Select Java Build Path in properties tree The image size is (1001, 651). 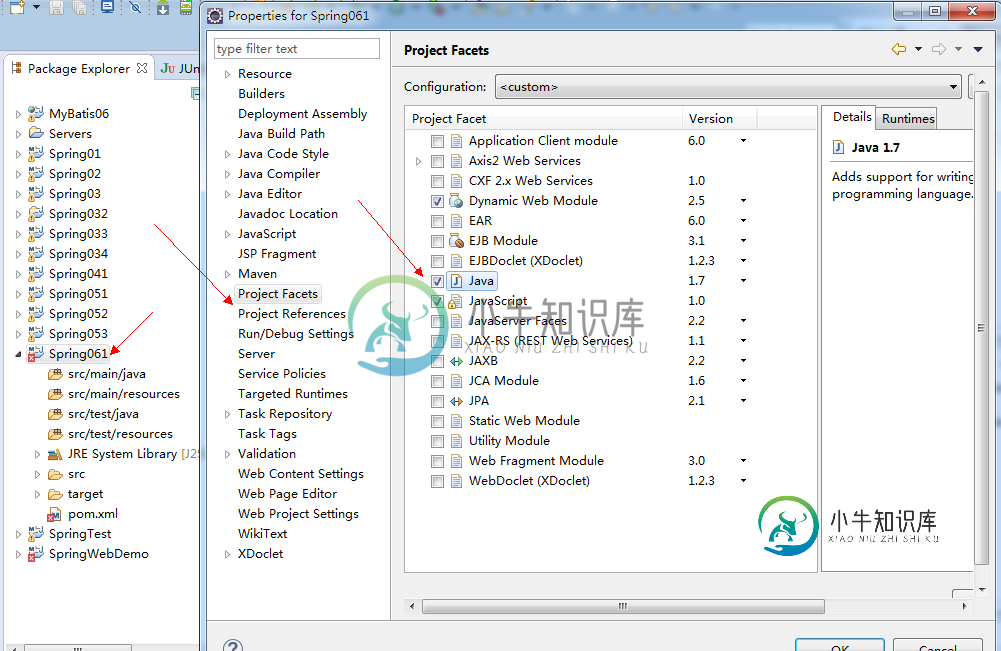(x=282, y=133)
